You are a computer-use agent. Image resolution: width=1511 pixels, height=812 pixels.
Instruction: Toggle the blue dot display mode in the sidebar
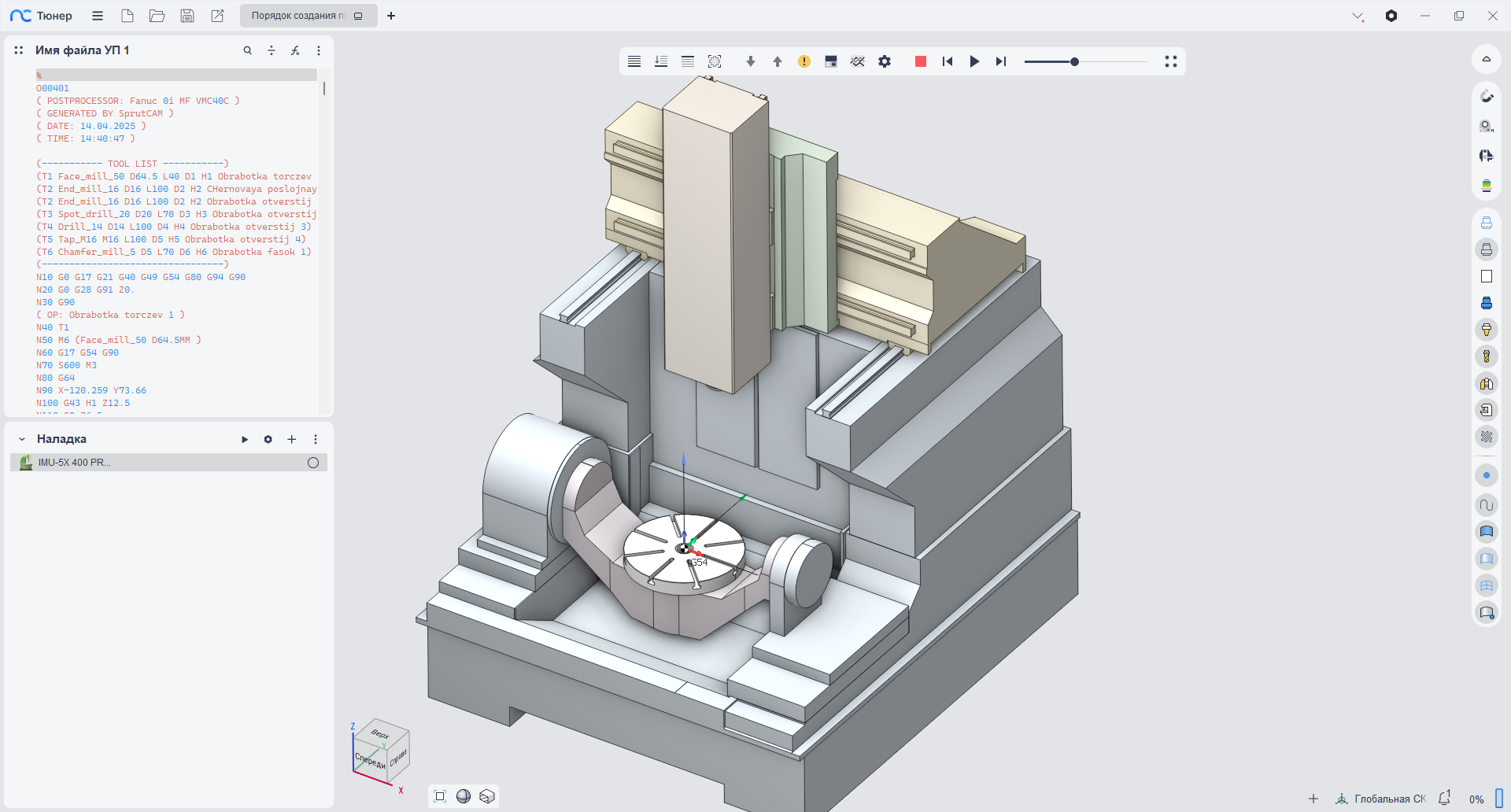tap(1486, 475)
